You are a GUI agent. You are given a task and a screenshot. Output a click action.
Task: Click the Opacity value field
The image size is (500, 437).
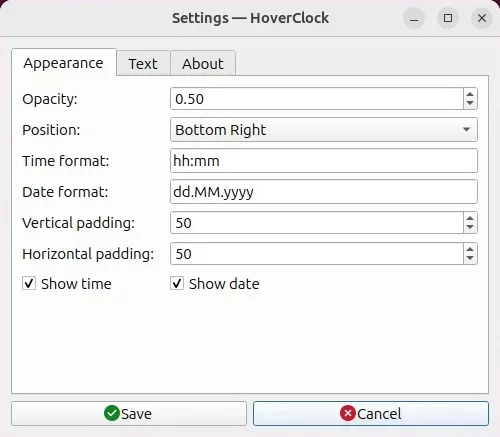317,99
